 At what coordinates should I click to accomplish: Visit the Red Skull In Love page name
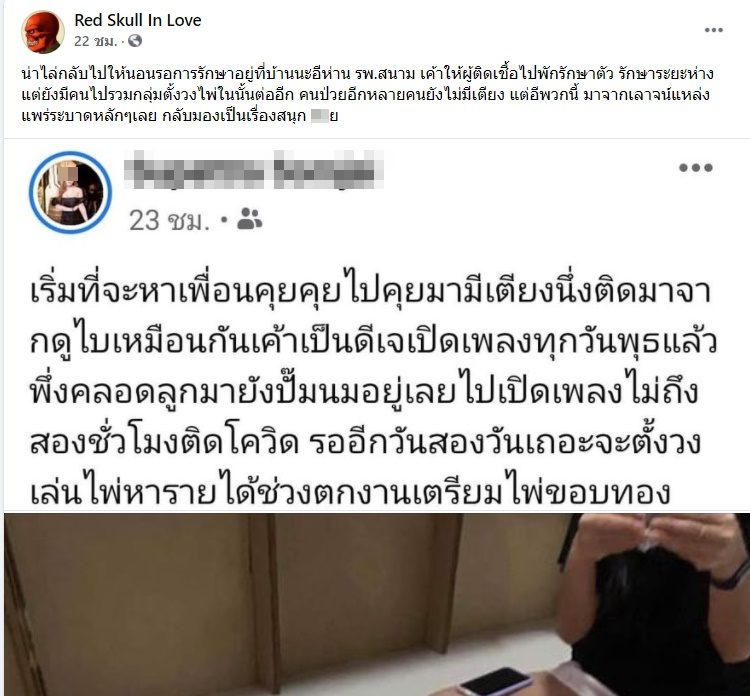pos(138,20)
